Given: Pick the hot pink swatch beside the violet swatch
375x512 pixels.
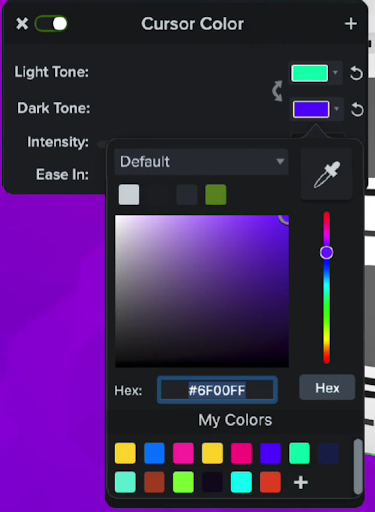Looking at the screenshot, I should tap(241, 453).
